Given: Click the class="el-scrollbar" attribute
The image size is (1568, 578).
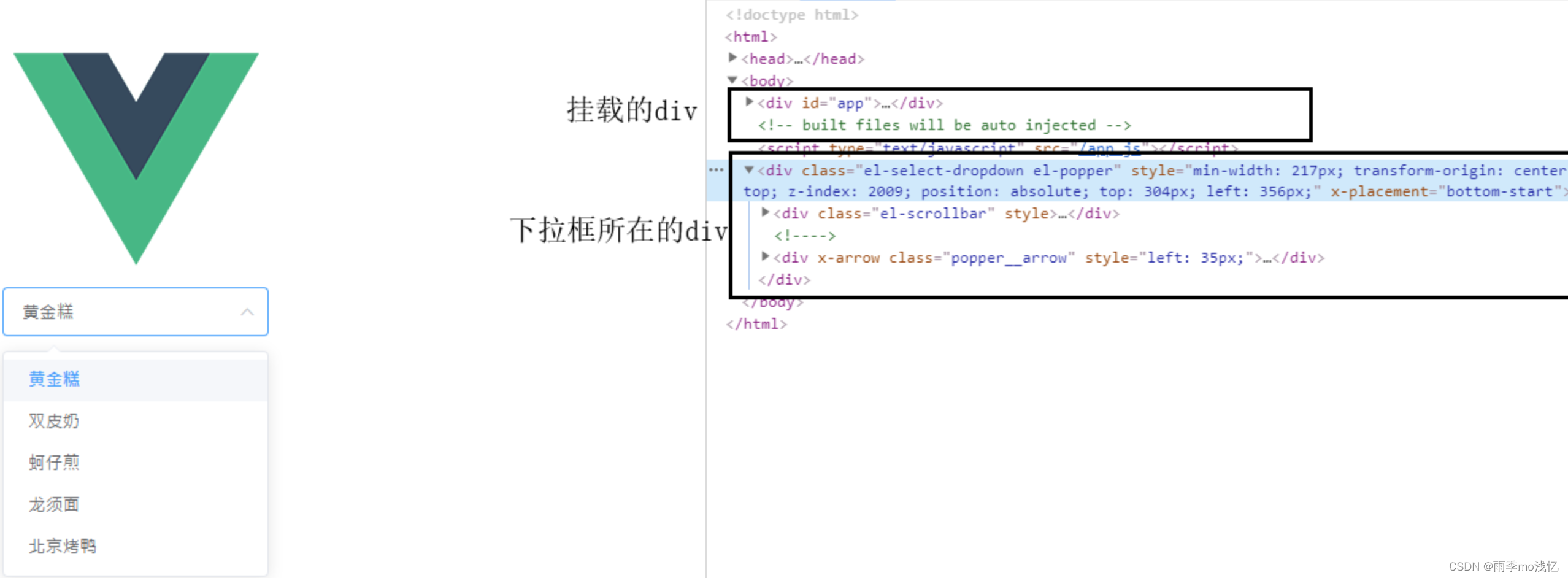Looking at the screenshot, I should [906, 214].
